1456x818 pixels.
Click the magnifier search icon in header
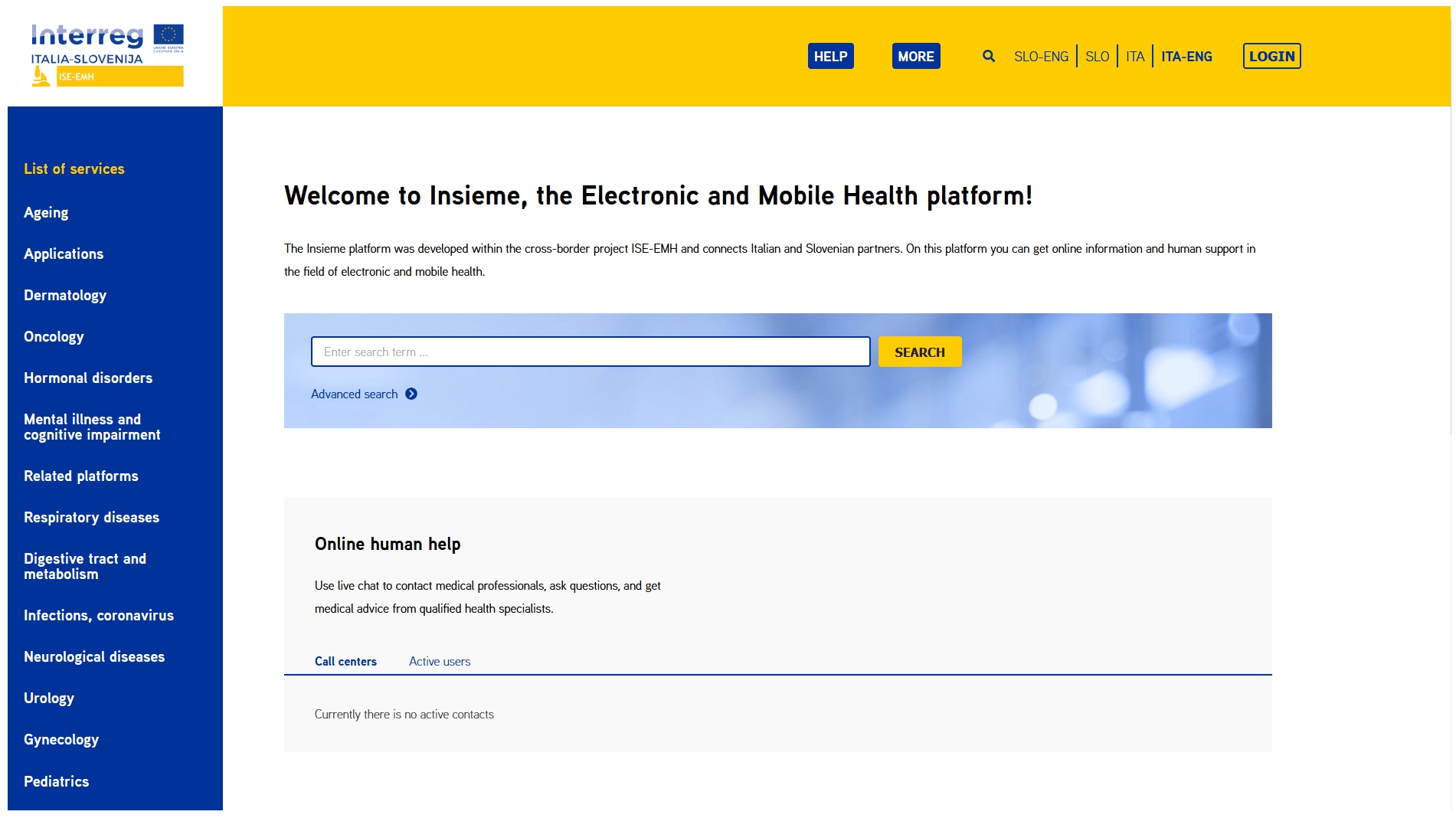(x=988, y=56)
